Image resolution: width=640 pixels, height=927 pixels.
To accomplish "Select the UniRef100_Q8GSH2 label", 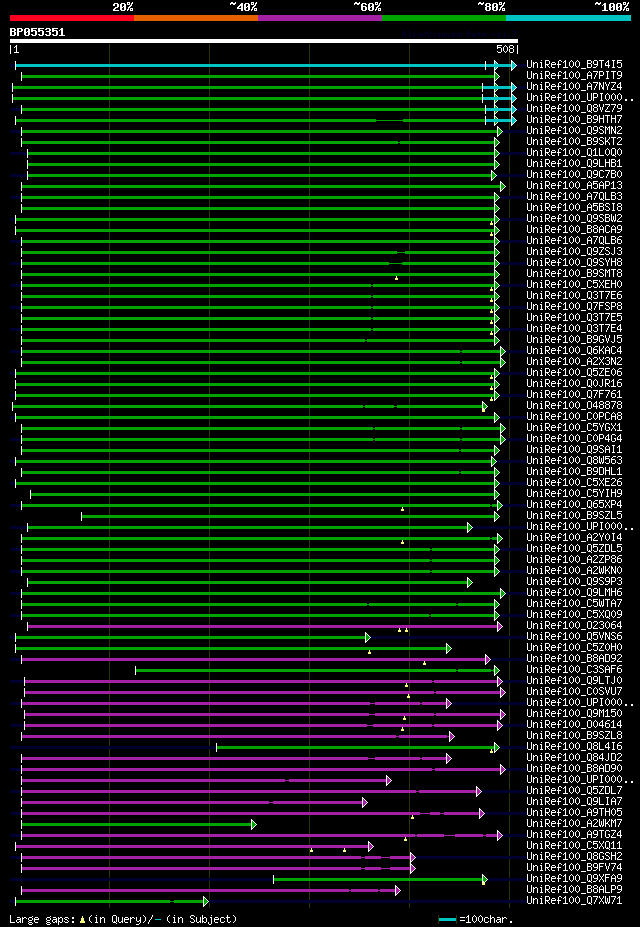I will coord(574,857).
